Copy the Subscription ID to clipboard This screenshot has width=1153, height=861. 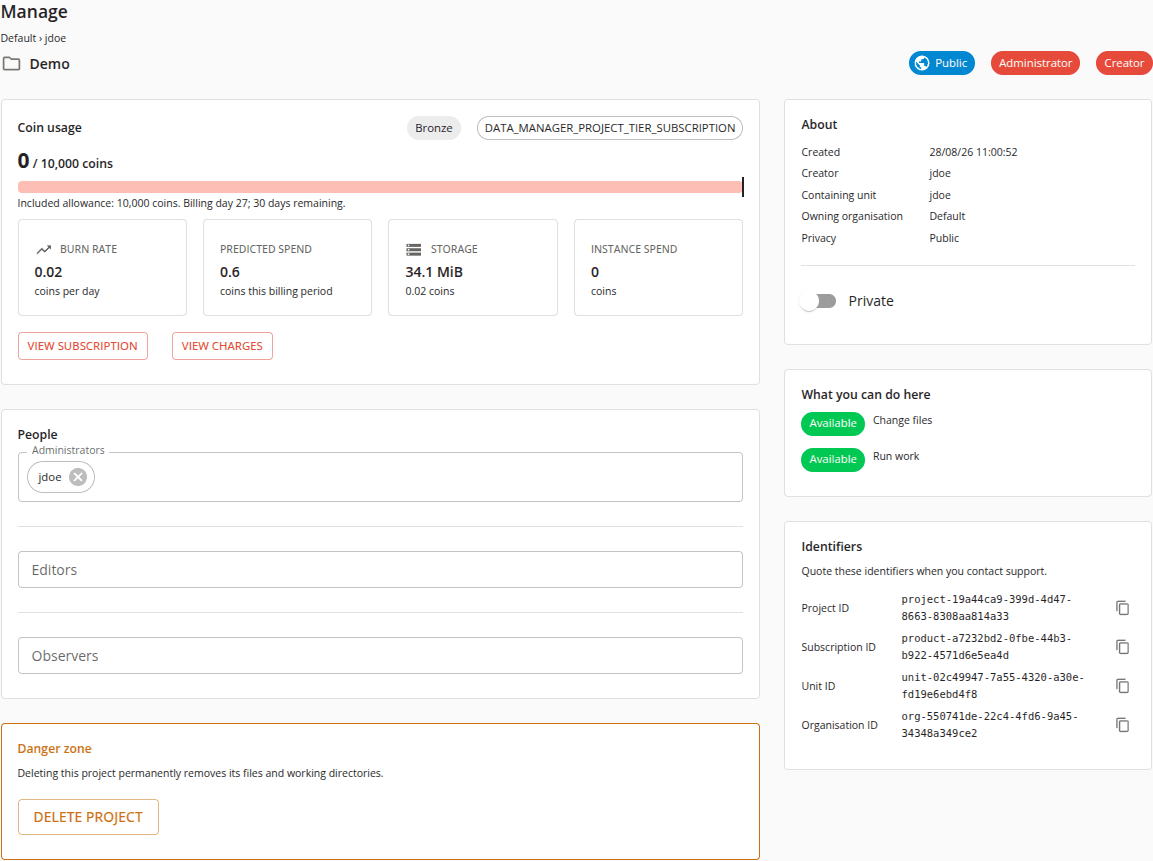click(x=1122, y=647)
